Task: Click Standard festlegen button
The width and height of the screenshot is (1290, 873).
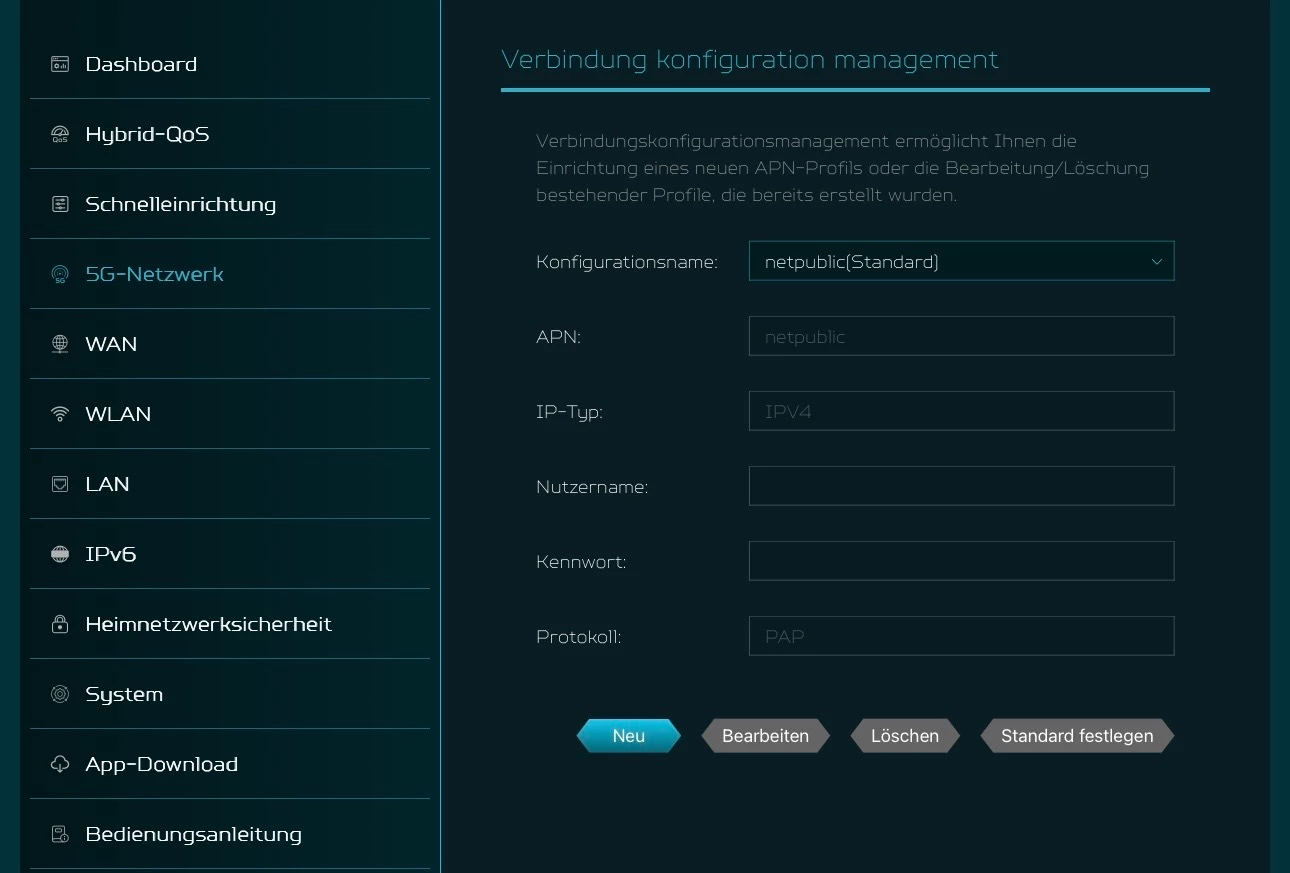Action: [1077, 736]
